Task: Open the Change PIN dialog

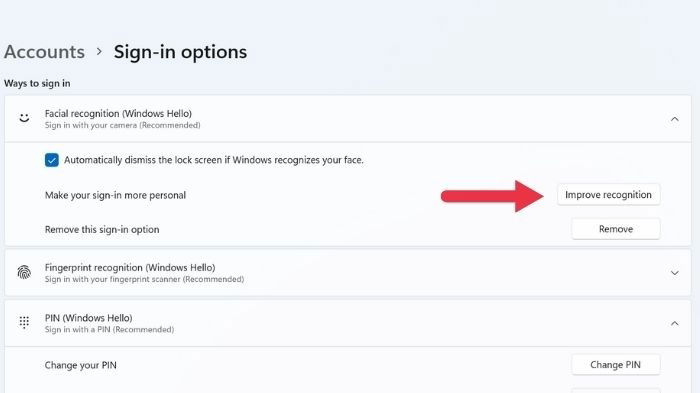Action: click(616, 365)
